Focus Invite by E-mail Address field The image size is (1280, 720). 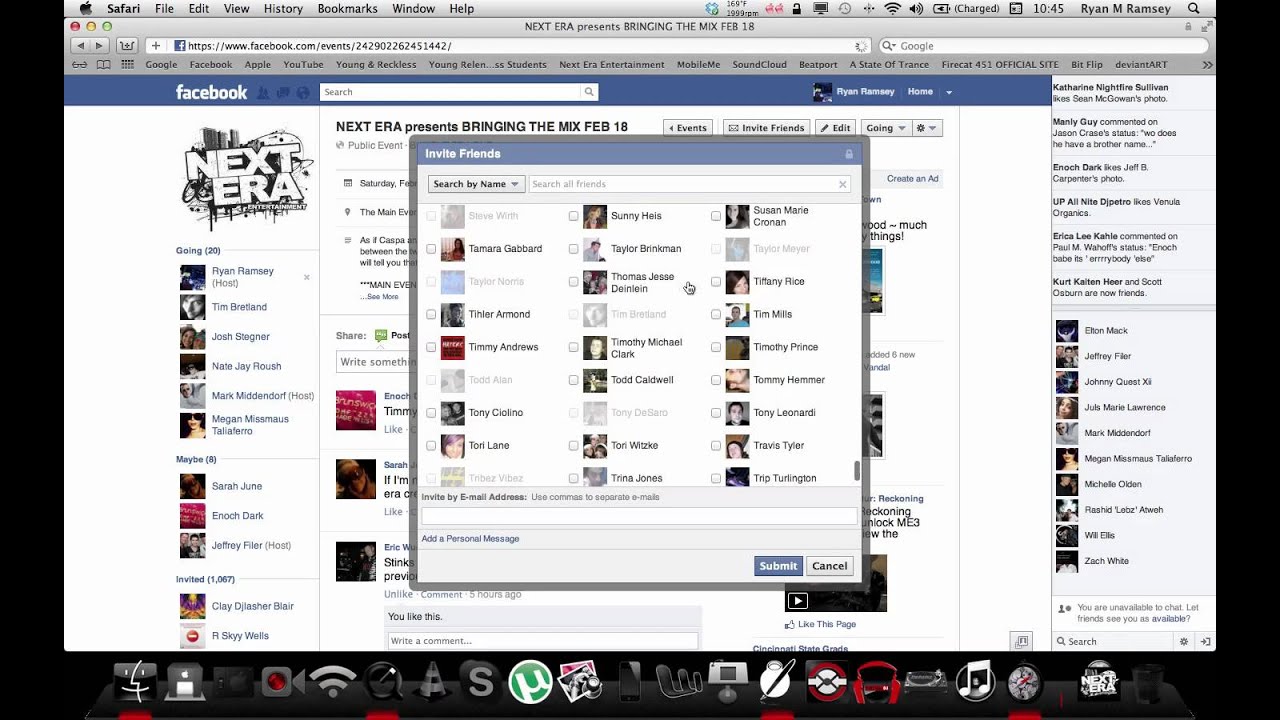pos(638,516)
